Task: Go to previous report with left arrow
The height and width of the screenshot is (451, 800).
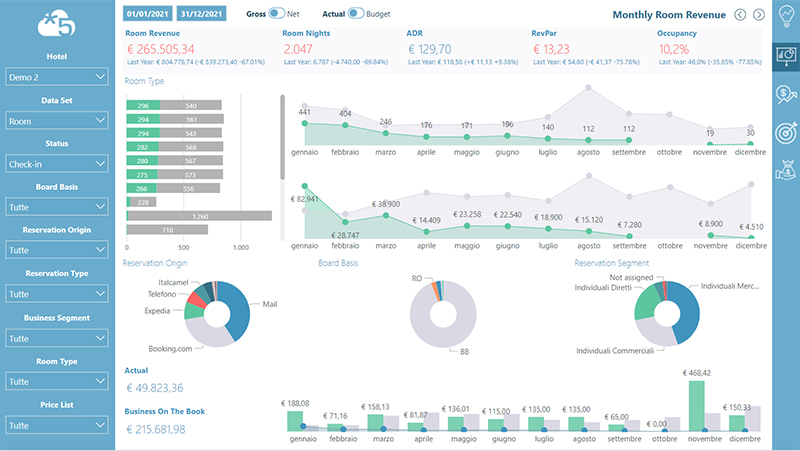Action: coord(740,15)
